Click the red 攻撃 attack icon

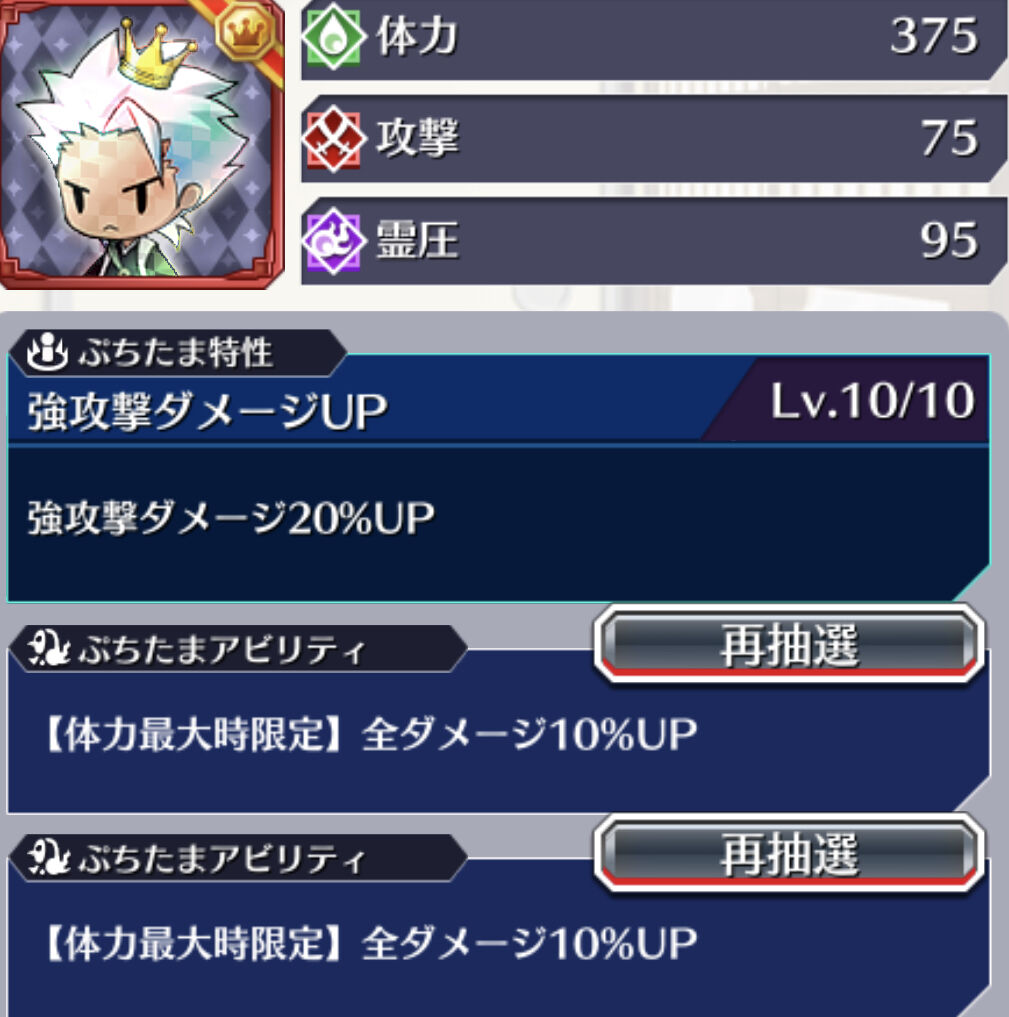[x=333, y=139]
